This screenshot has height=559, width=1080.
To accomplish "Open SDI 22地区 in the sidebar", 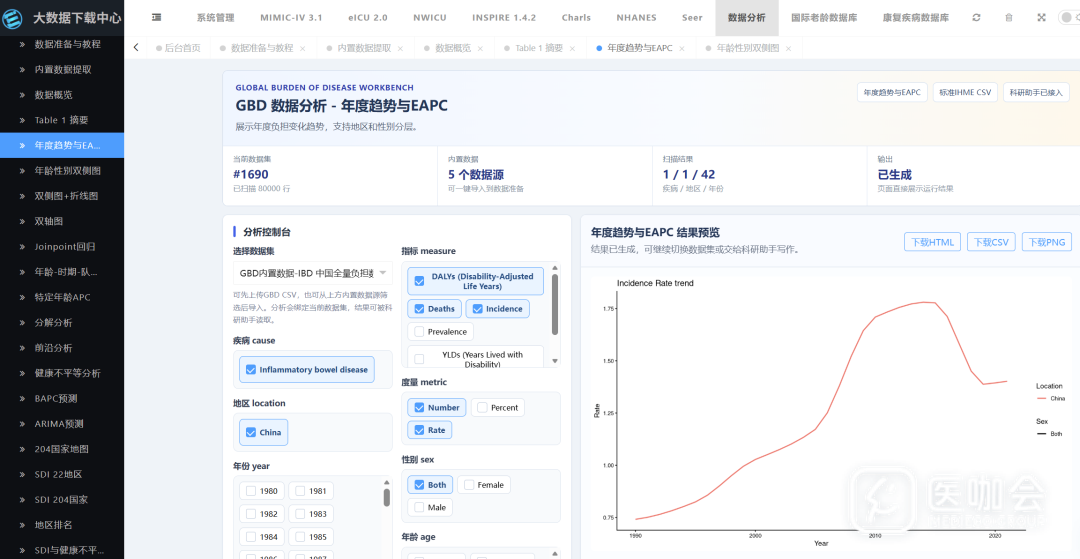I will click(x=58, y=474).
